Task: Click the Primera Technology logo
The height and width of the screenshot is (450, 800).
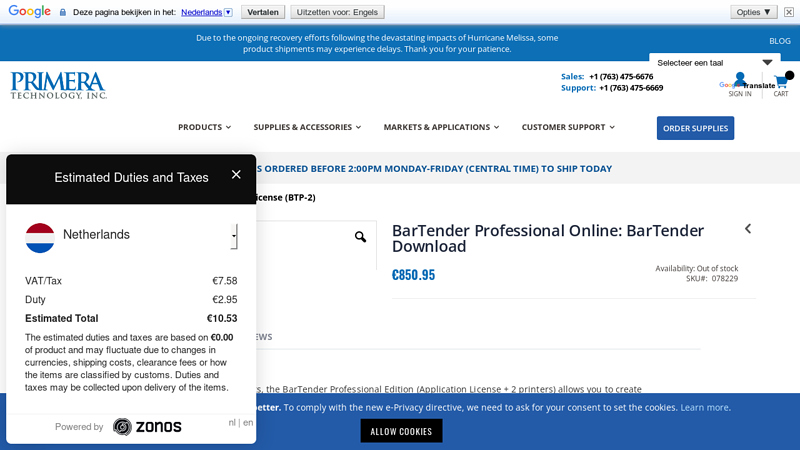Action: [59, 85]
